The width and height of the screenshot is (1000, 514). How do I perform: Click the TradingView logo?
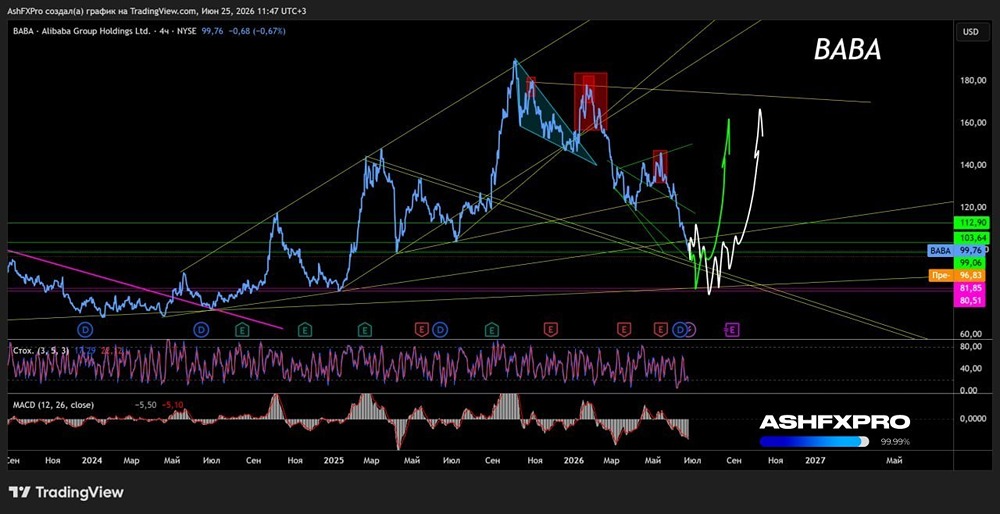66,492
